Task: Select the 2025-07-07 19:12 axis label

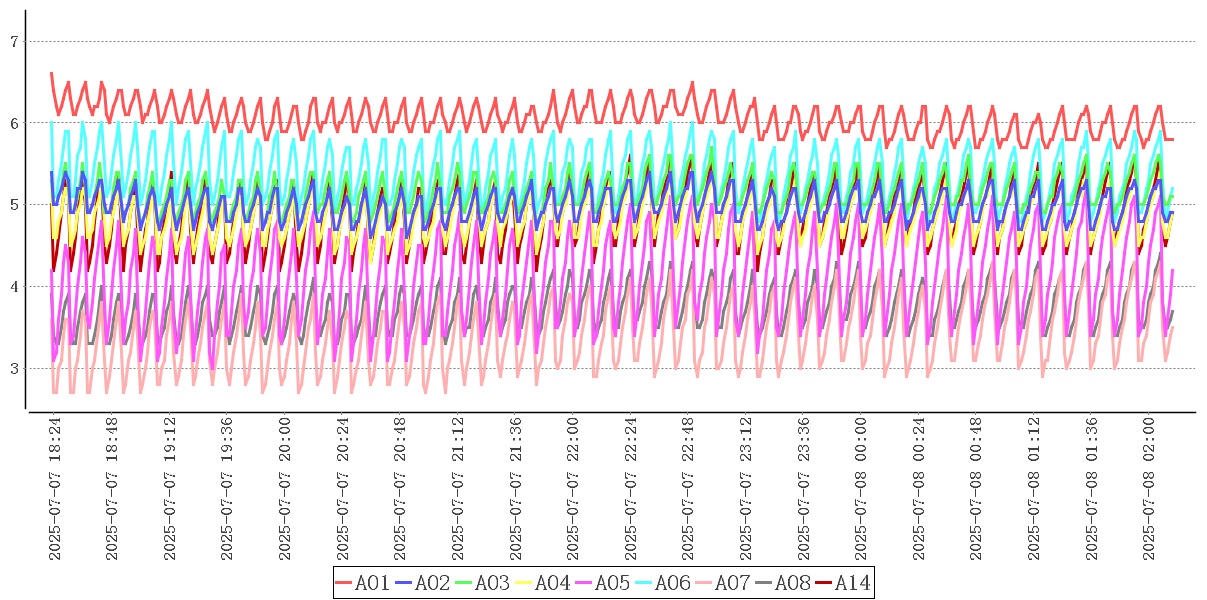Action: 171,489
